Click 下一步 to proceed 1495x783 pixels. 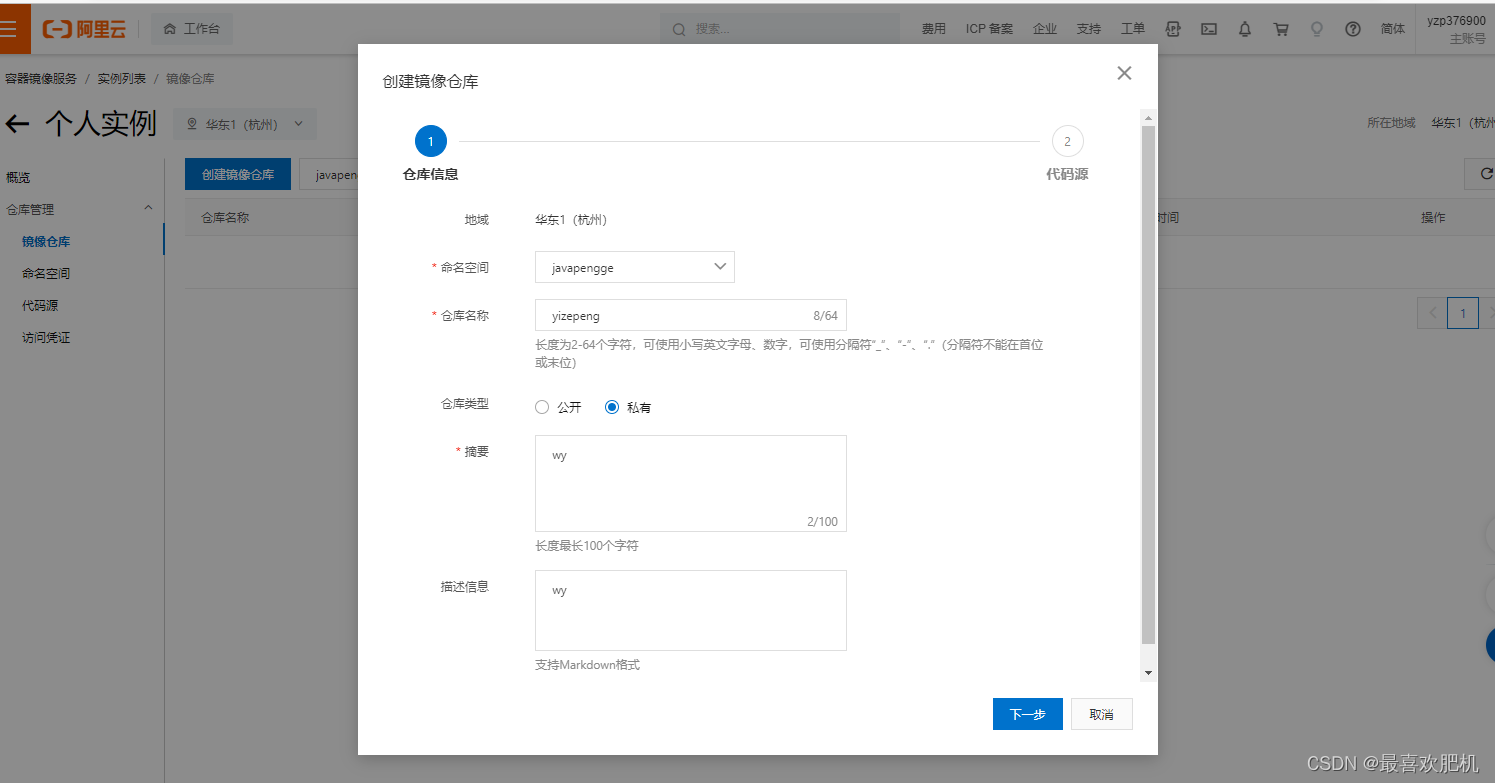coord(1027,714)
